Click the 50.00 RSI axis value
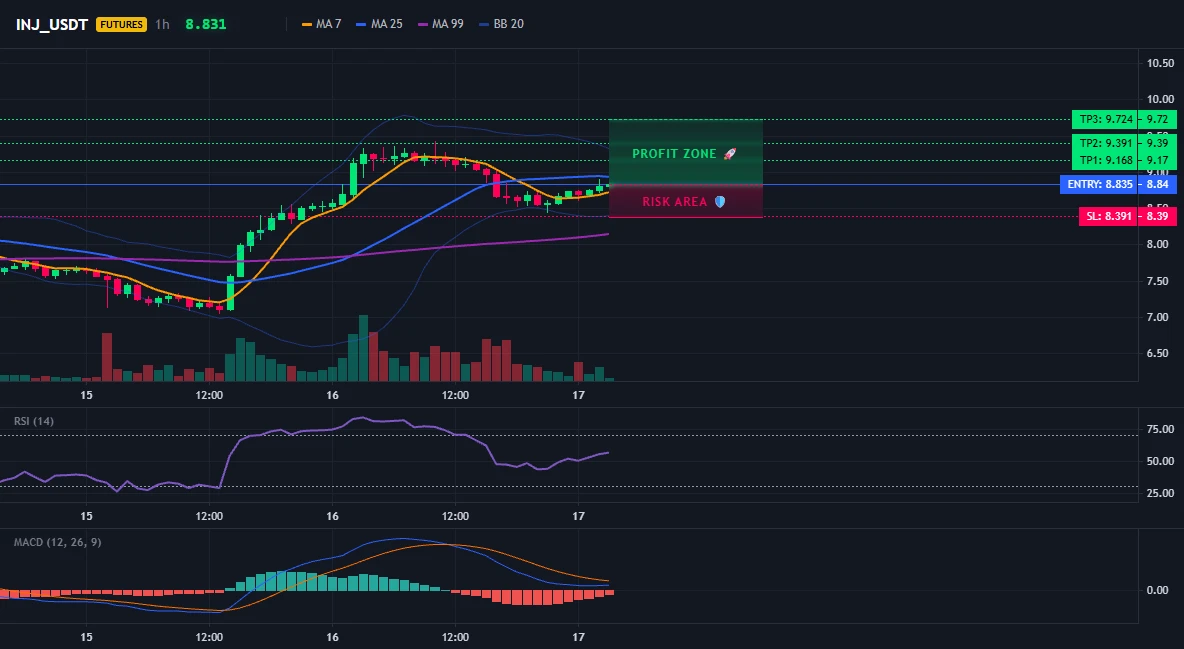This screenshot has width=1184, height=649. 1160,461
